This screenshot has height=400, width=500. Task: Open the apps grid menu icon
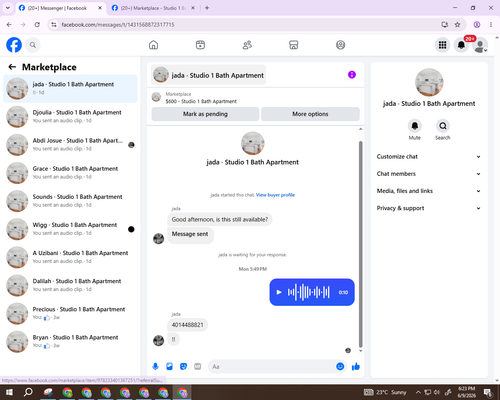(x=442, y=45)
